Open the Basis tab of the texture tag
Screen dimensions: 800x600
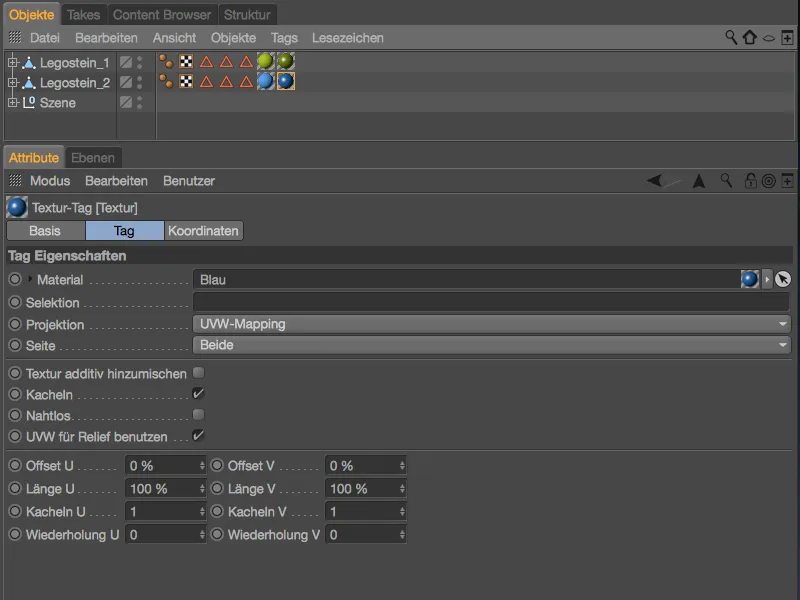click(x=45, y=231)
